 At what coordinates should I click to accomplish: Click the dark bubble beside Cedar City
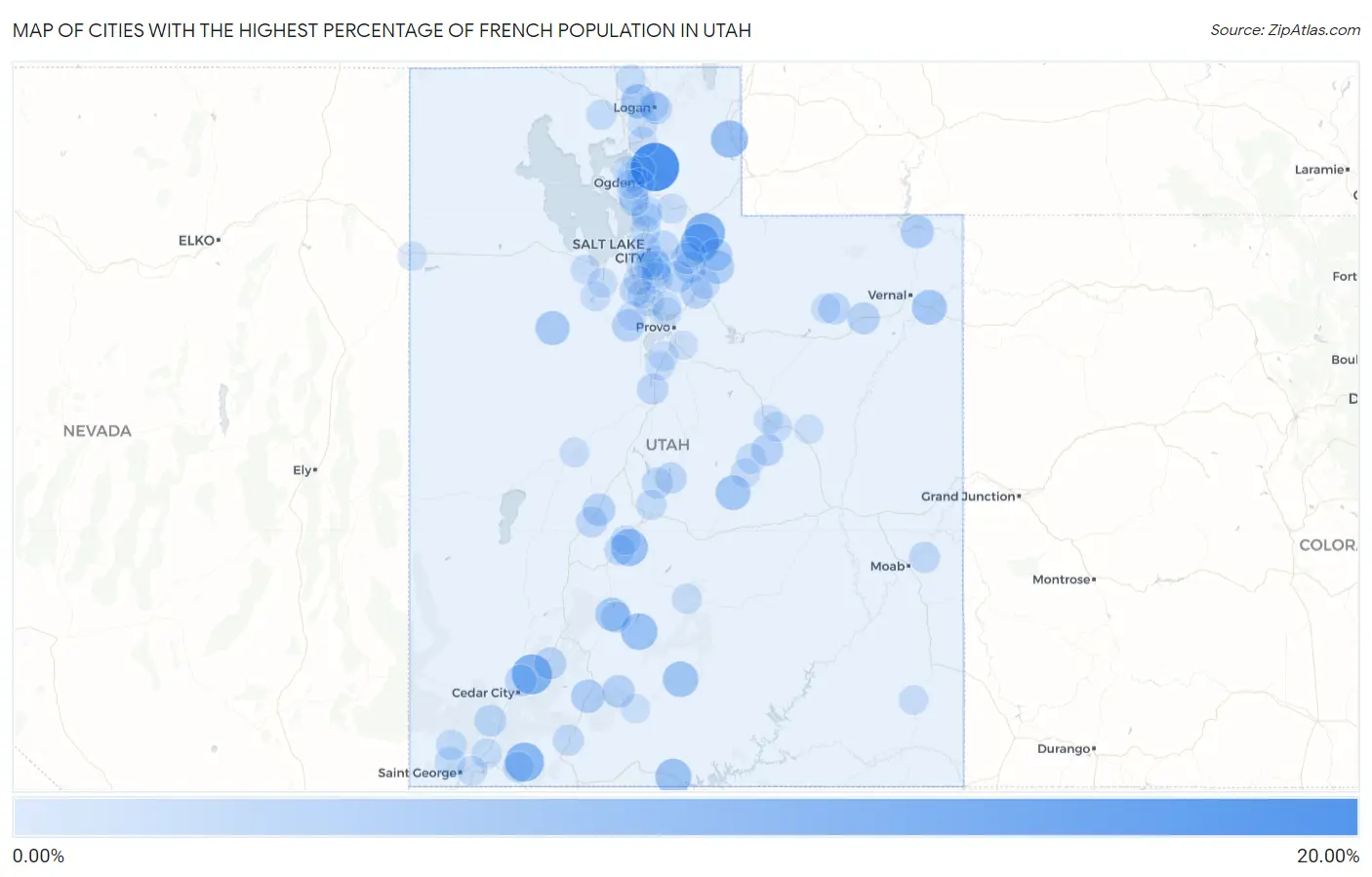[x=532, y=674]
